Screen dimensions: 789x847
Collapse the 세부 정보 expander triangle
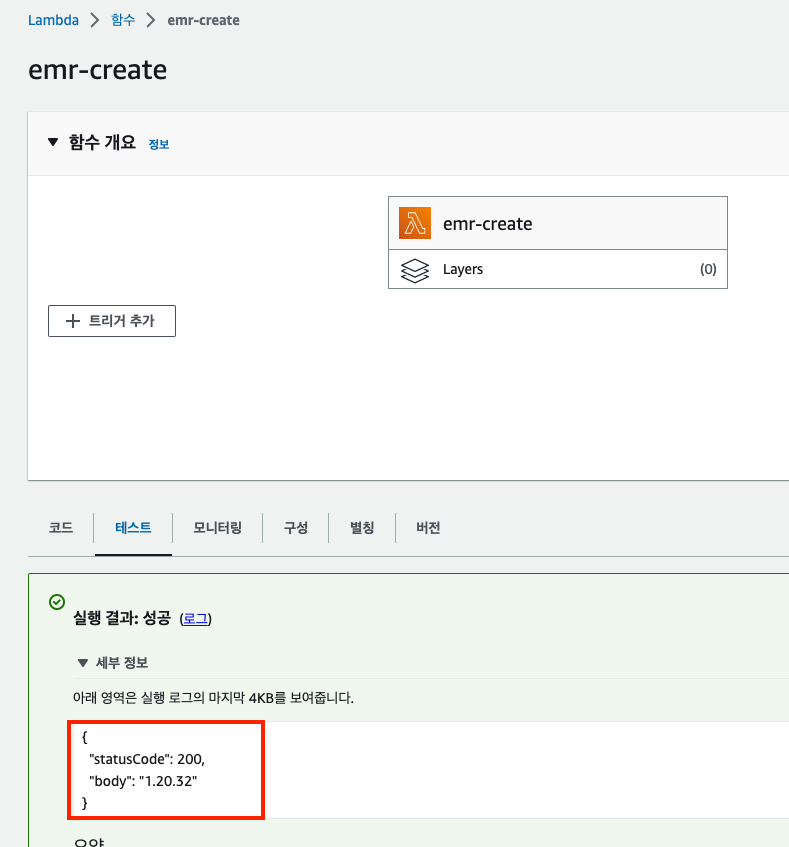83,663
